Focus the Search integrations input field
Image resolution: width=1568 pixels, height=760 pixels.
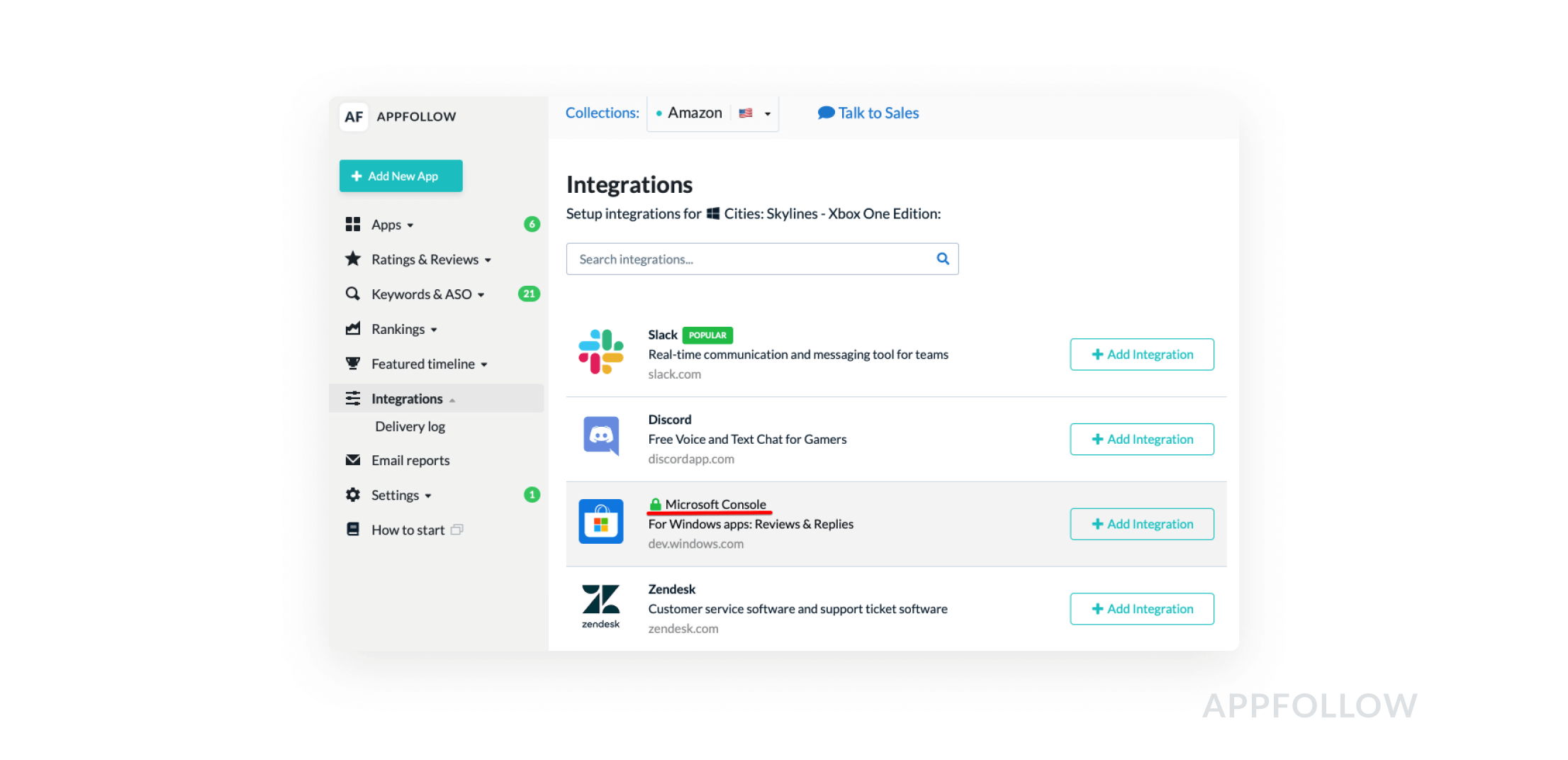point(751,259)
